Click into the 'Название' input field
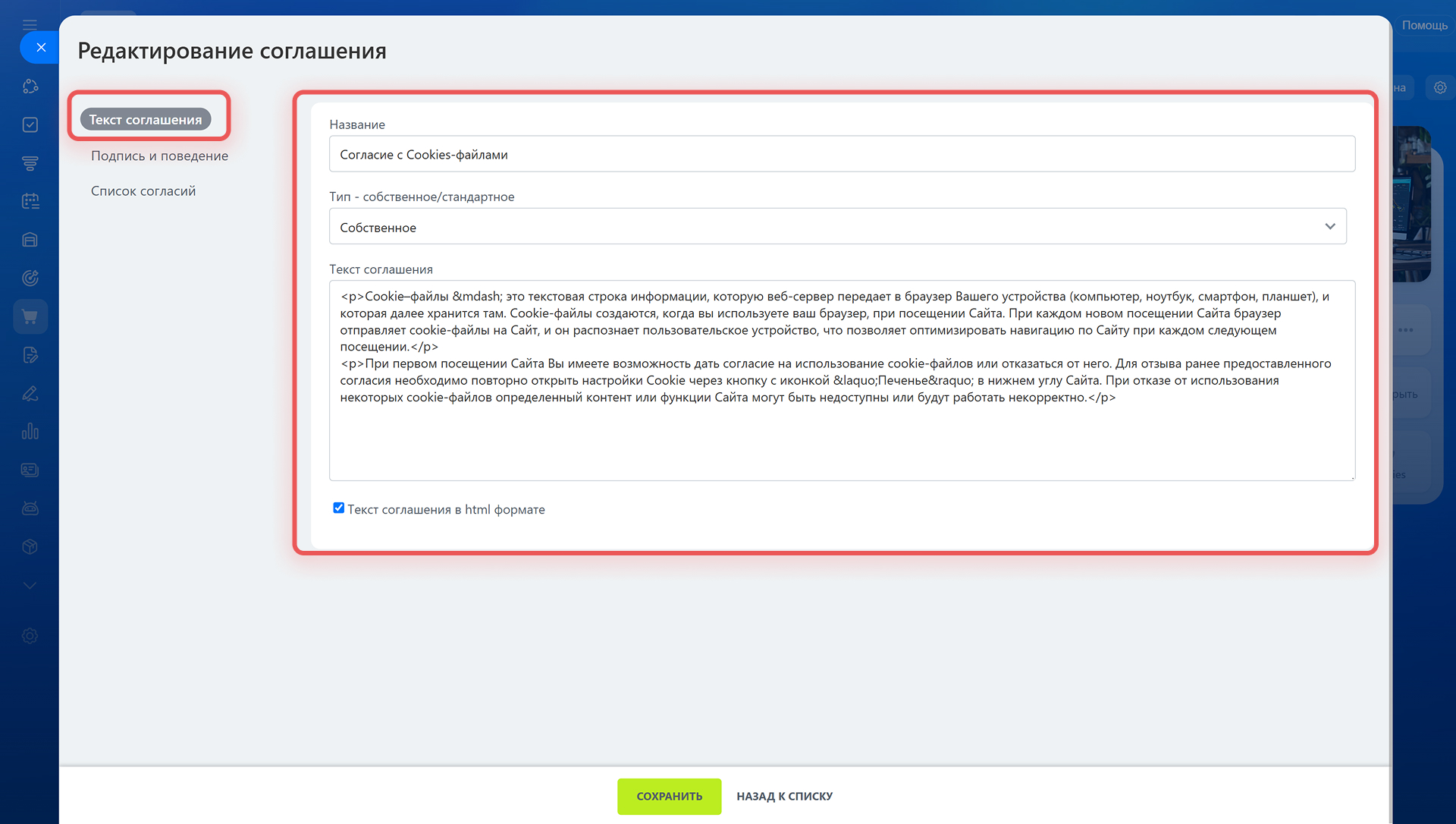The image size is (1456, 824). click(842, 154)
